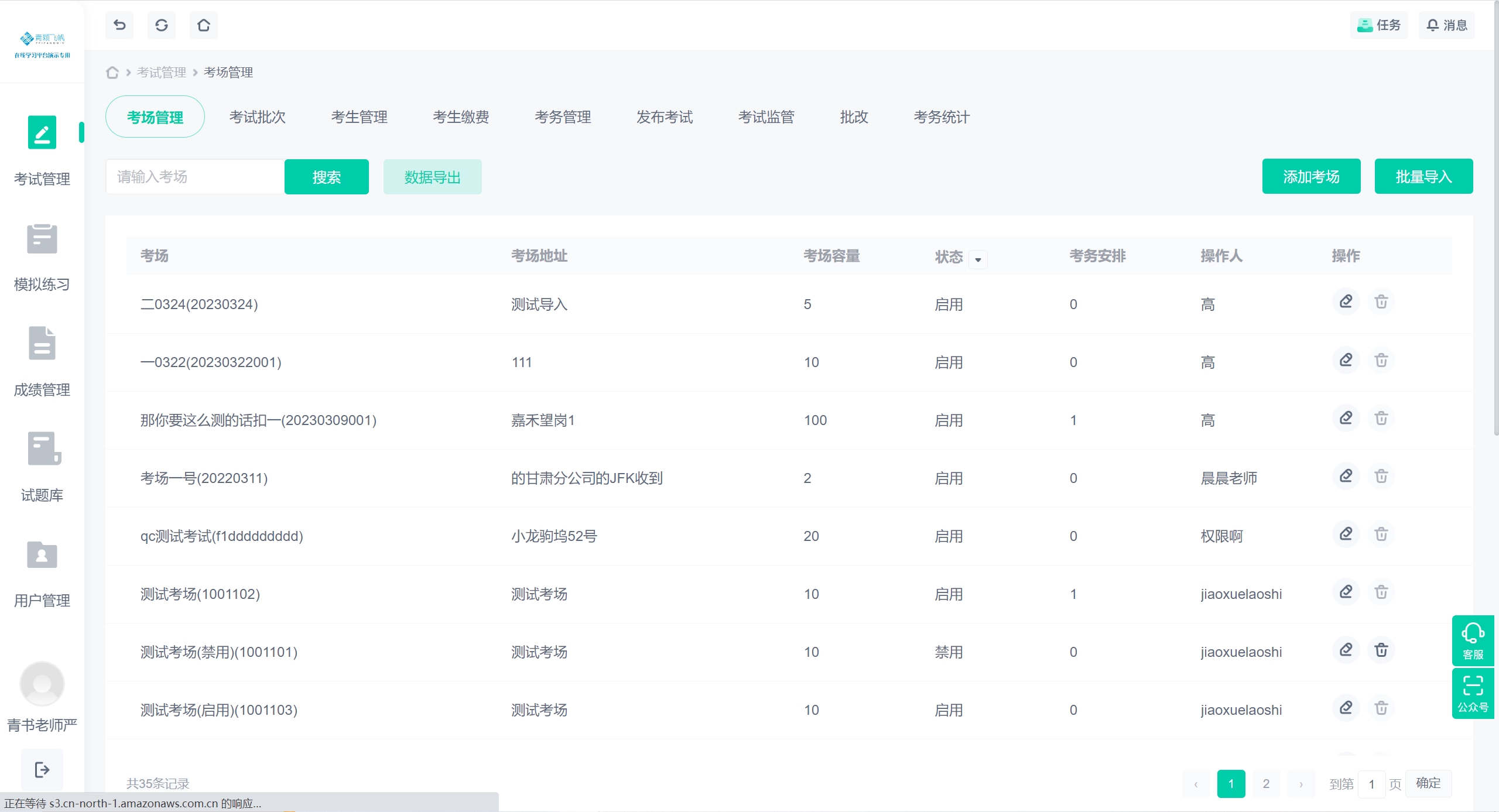The height and width of the screenshot is (812, 1499).
Task: Switch to the 考务管理 tab
Action: click(x=563, y=117)
